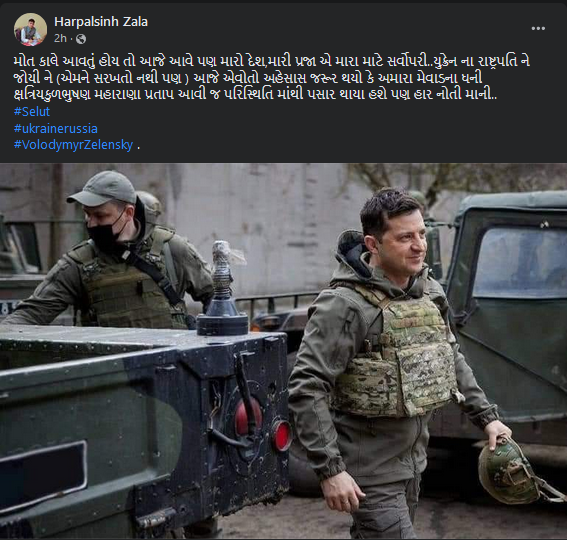Follow the #VolodymyrZelensky hashtag
The image size is (567, 540).
point(73,145)
